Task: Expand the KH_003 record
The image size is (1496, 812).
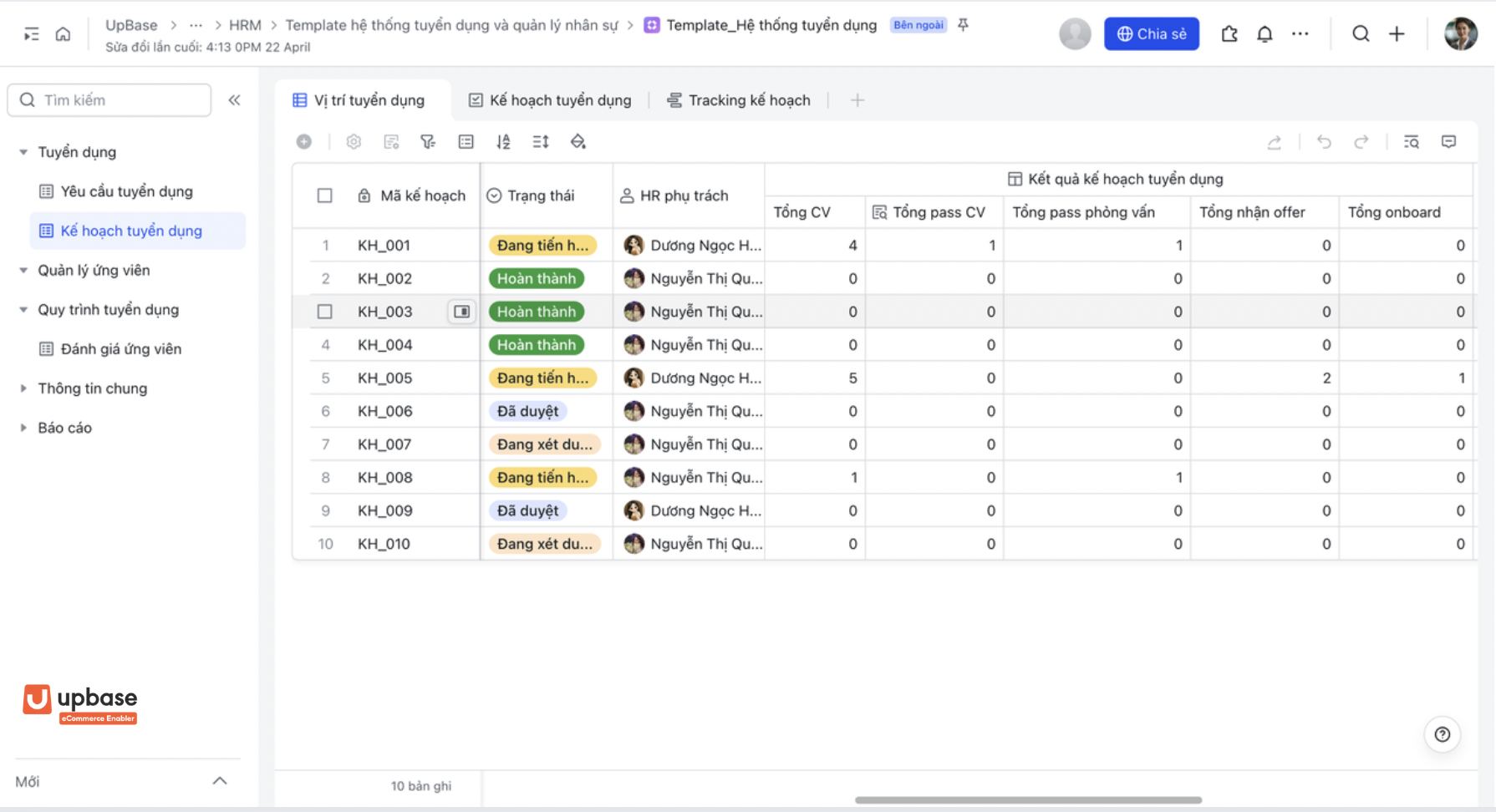Action: point(461,312)
